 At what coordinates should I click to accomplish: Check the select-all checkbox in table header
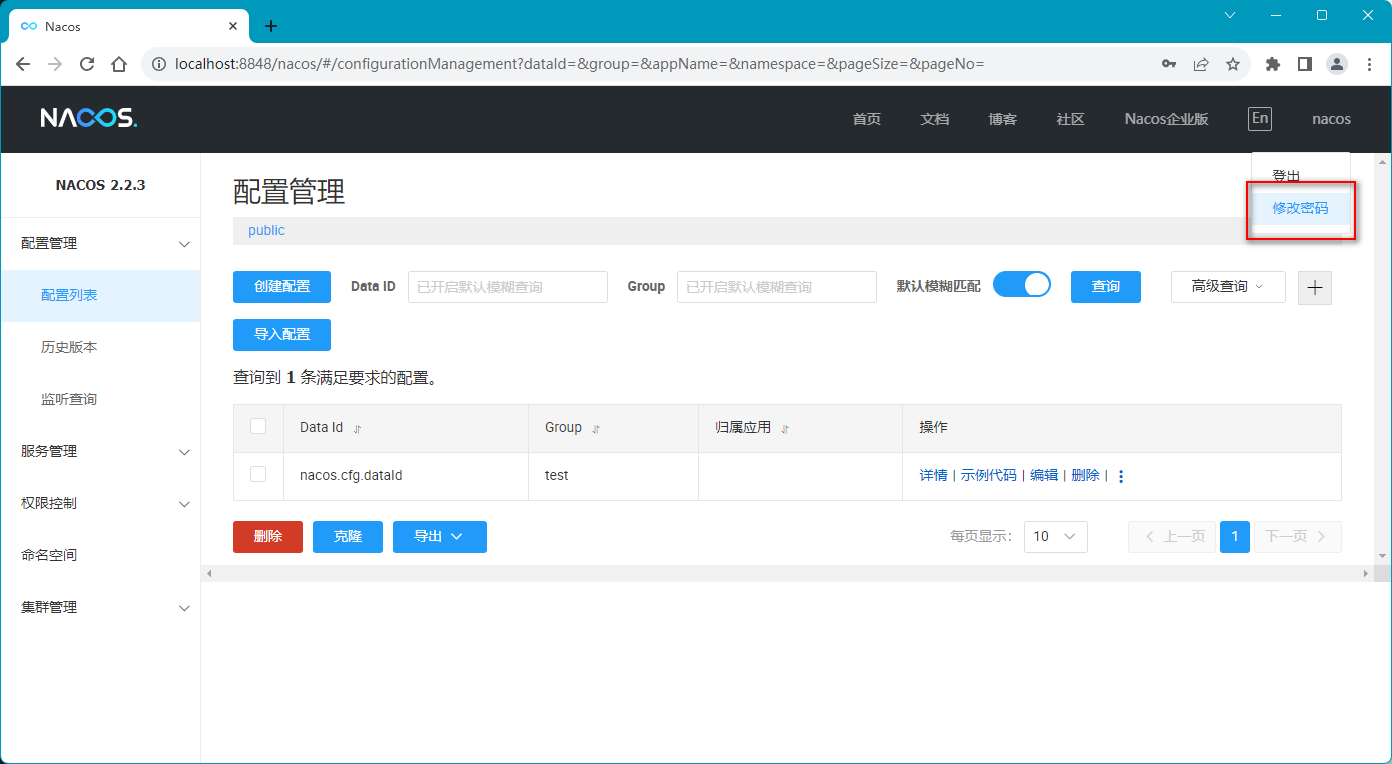pos(258,426)
